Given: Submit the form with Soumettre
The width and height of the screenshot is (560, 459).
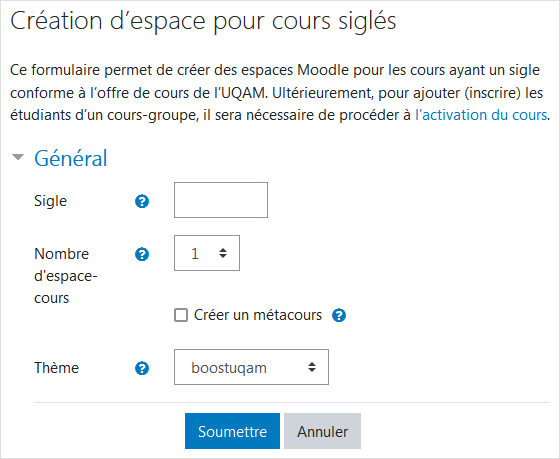Looking at the screenshot, I should click(x=232, y=431).
